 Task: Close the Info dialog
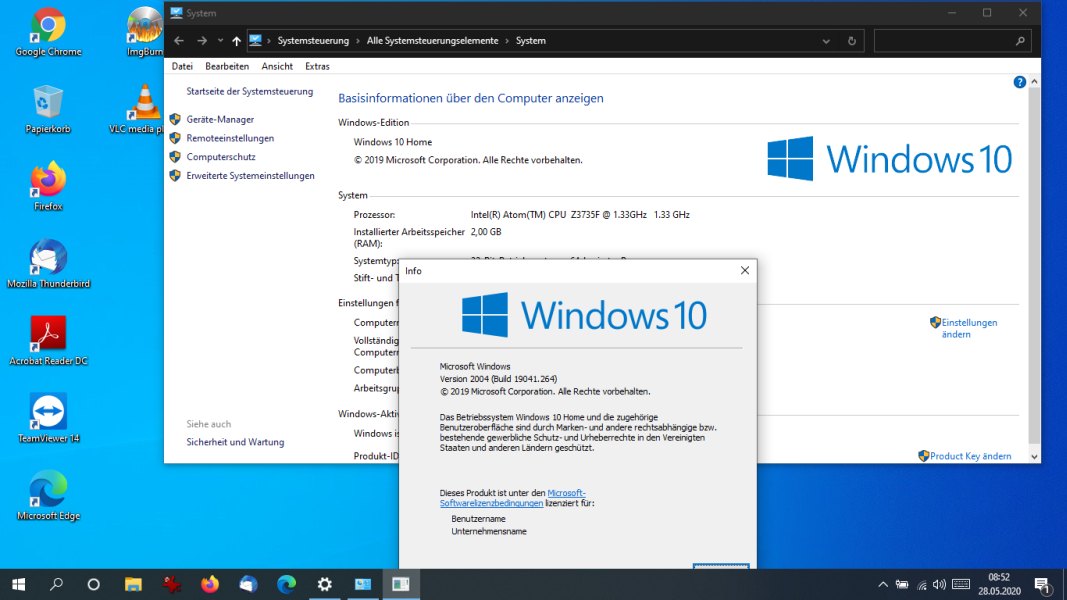[x=744, y=271]
